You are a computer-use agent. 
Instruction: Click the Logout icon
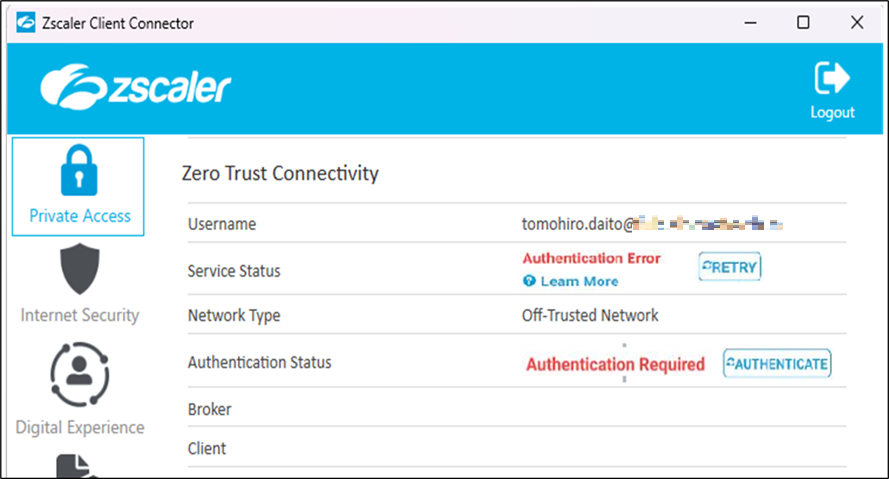832,78
